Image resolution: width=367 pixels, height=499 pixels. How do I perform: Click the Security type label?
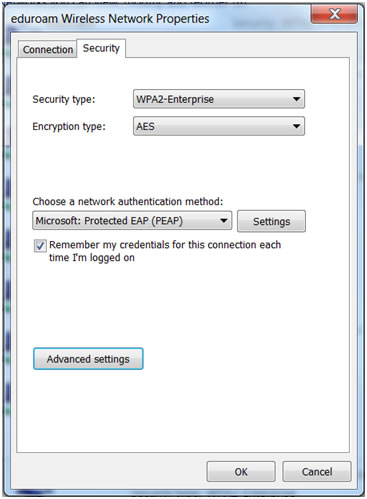point(64,99)
